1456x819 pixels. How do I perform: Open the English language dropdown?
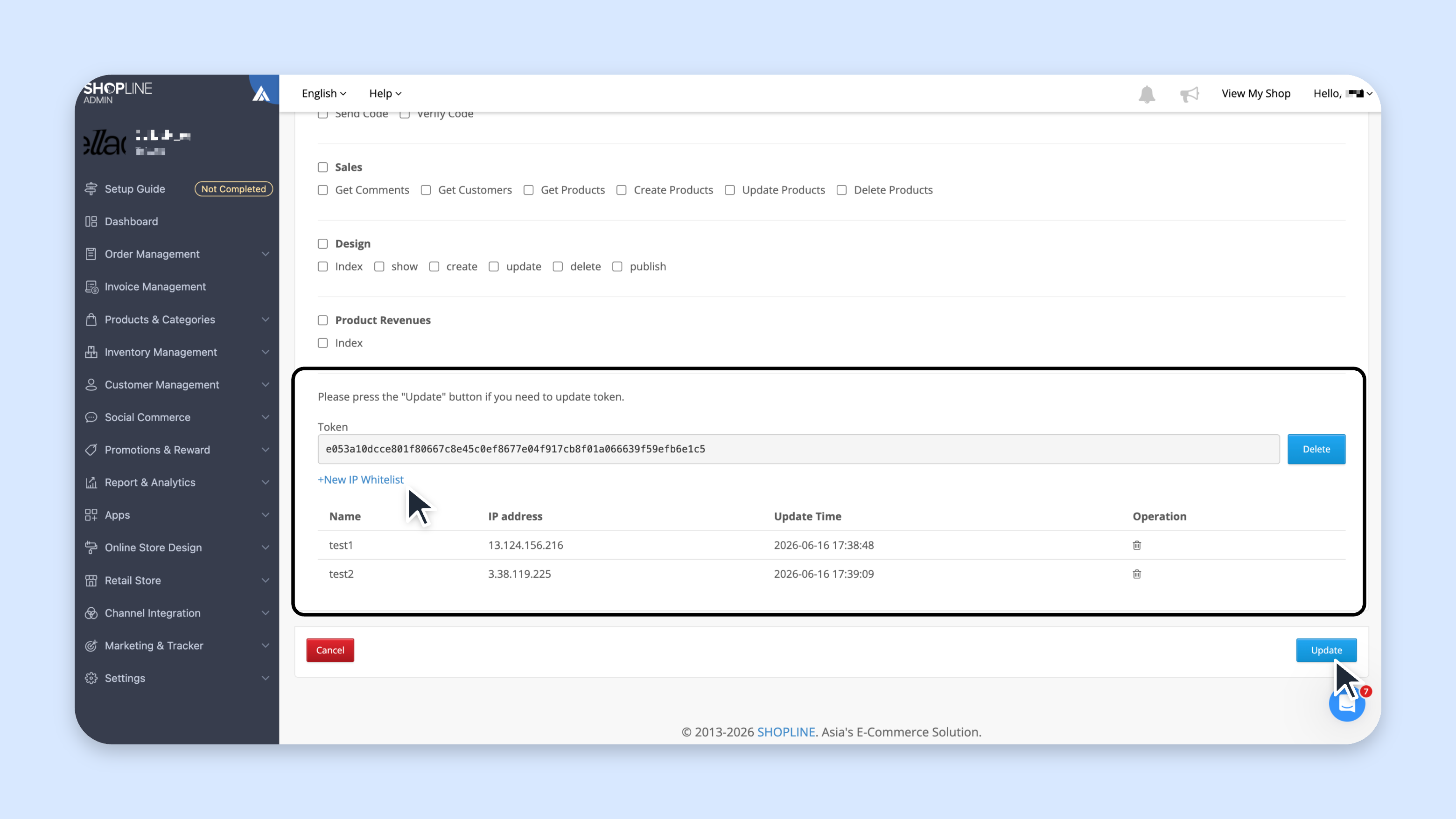(x=324, y=93)
